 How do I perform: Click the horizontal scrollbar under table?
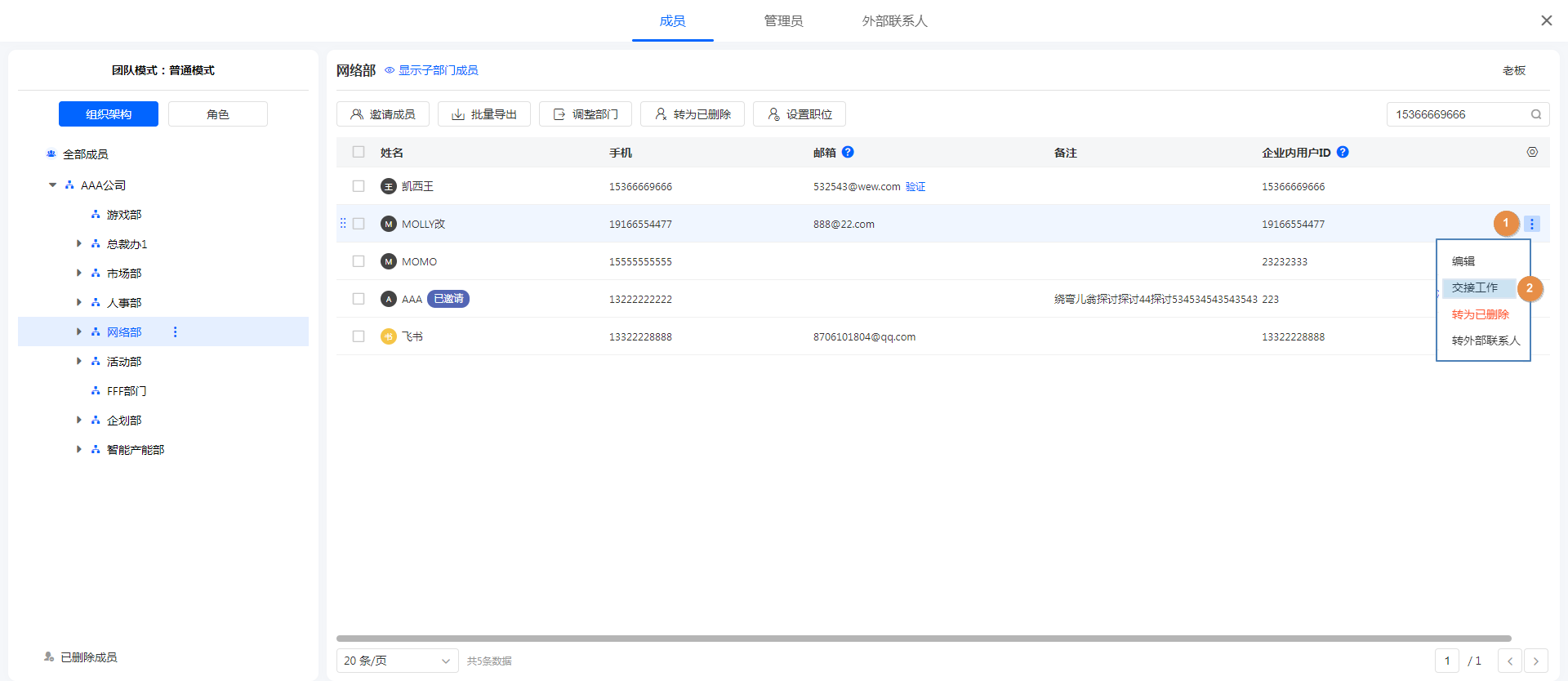(923, 639)
